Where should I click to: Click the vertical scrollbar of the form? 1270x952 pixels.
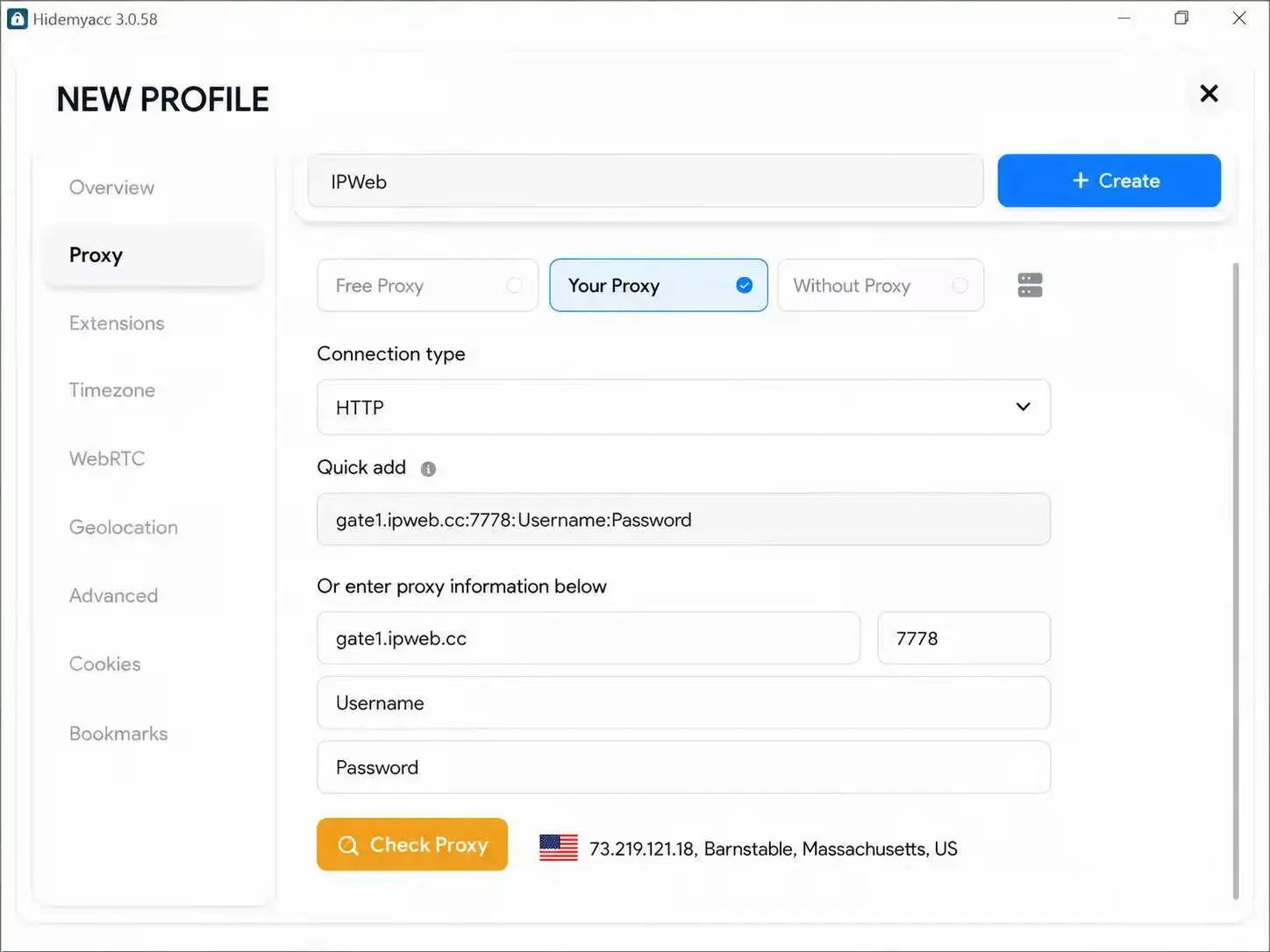pyautogui.click(x=1236, y=580)
